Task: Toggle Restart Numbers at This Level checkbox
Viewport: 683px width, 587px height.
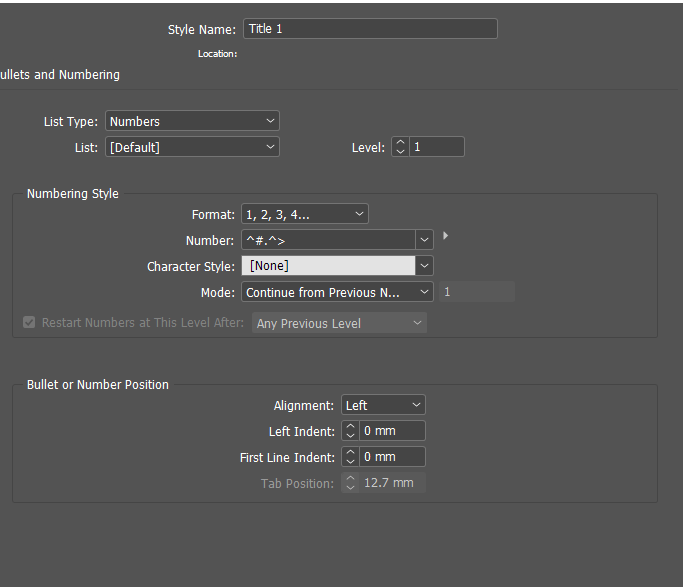Action: click(29, 323)
